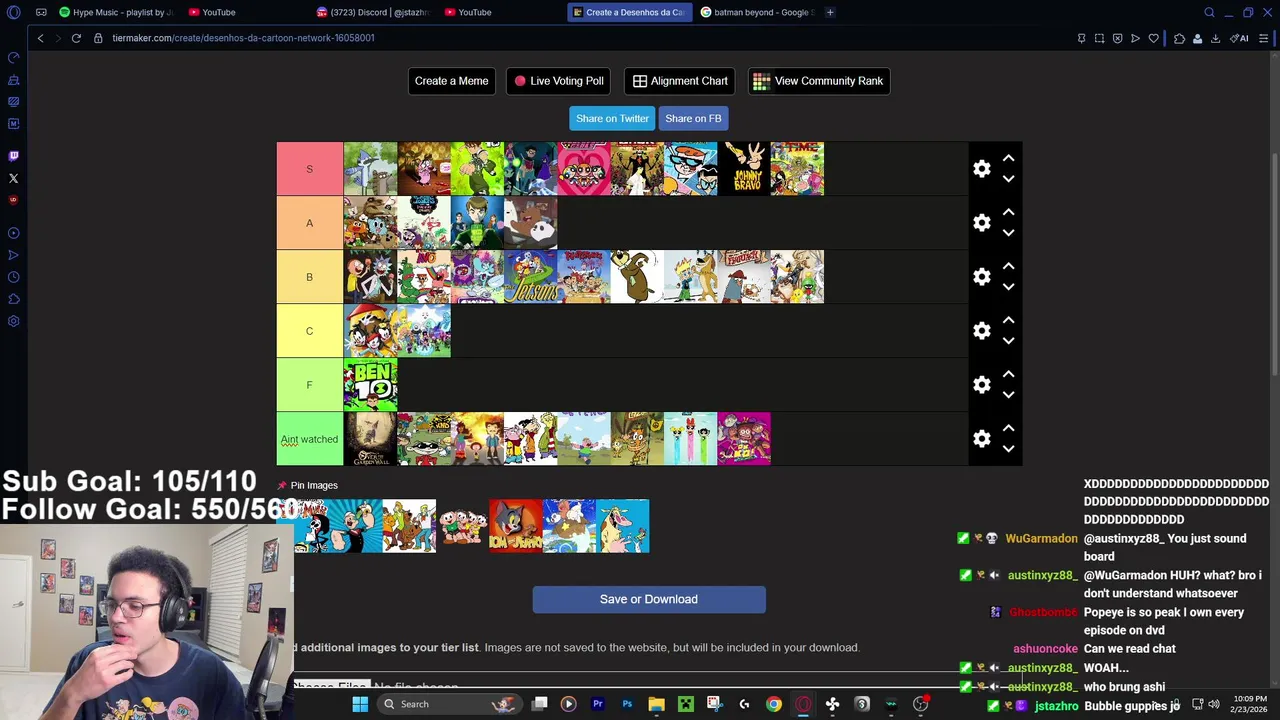This screenshot has width=1280, height=720.
Task: Open settings gear for B tier row
Action: click(982, 277)
